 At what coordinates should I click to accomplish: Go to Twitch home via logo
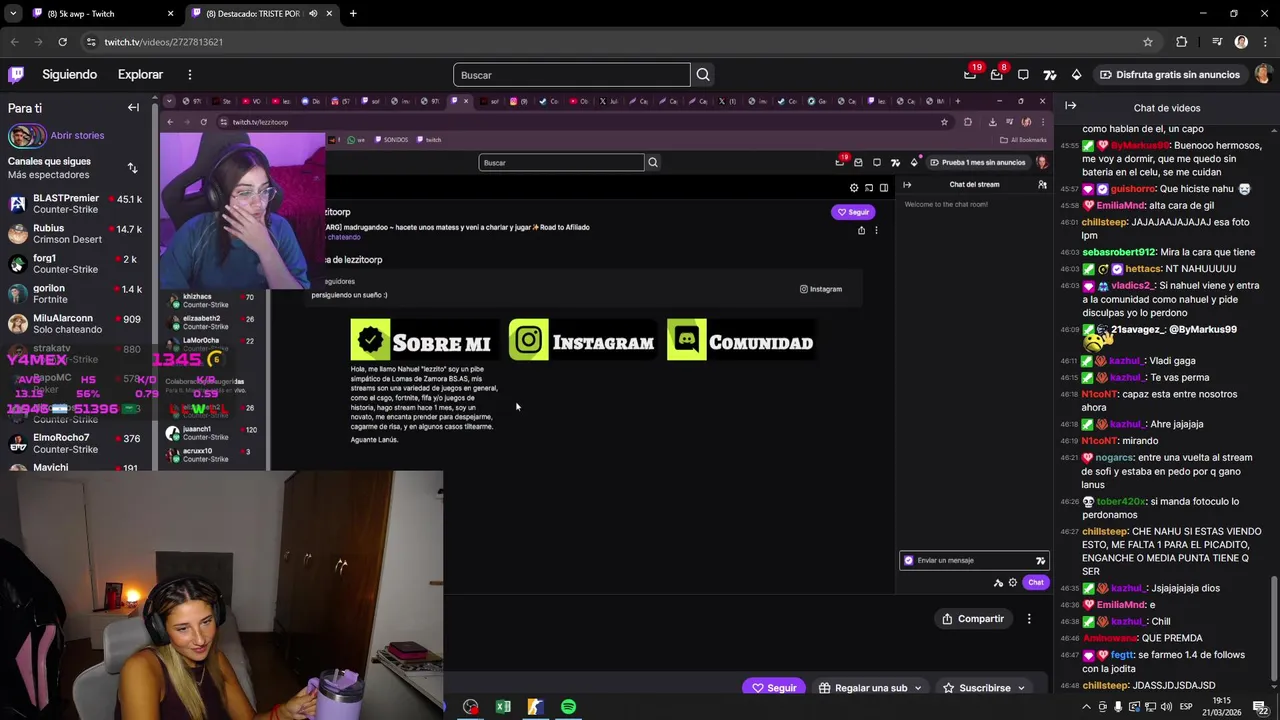click(x=16, y=74)
